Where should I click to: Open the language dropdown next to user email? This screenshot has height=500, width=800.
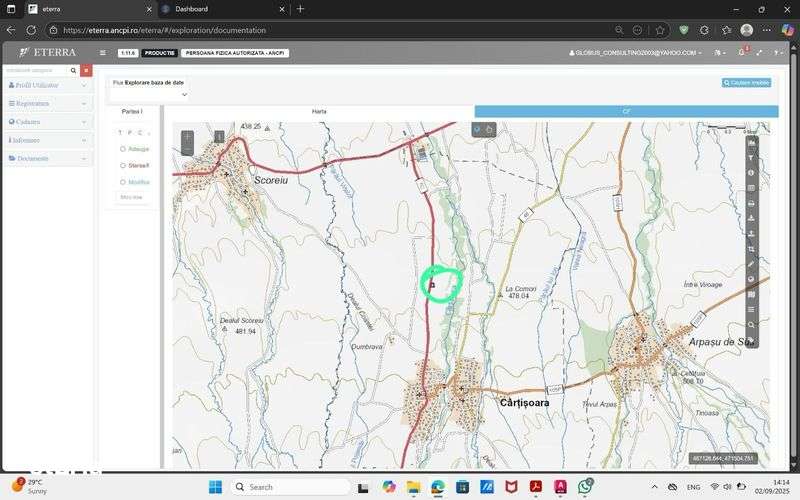pos(719,53)
